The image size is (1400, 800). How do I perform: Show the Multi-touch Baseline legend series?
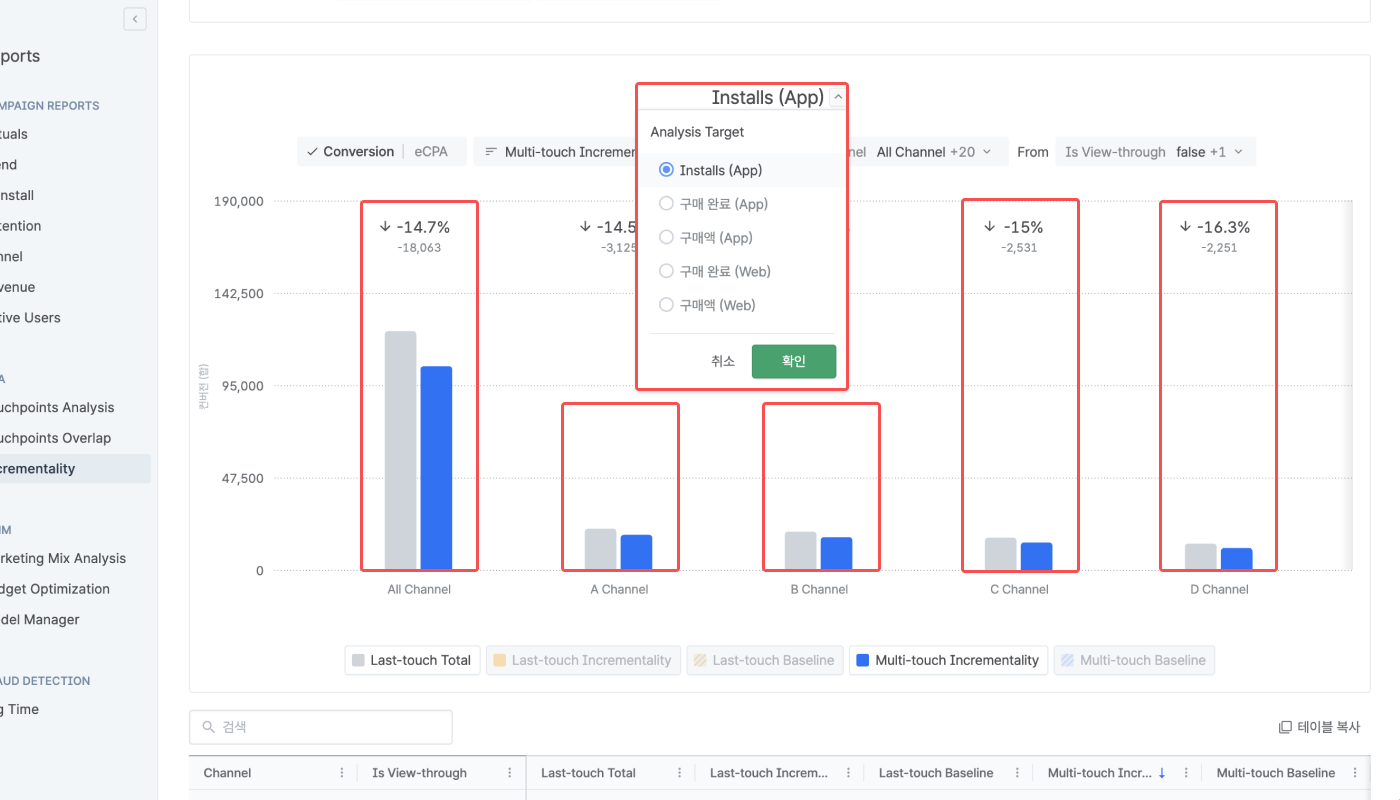click(x=1134, y=660)
